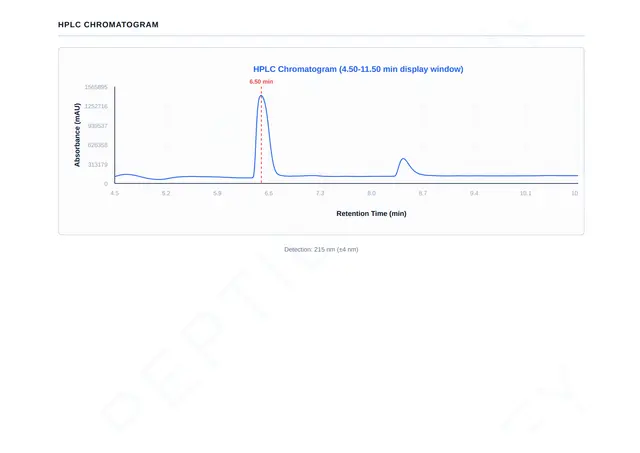The width and height of the screenshot is (640, 453).
Task: Click the 10.1 x-axis tick label
Action: pyautogui.click(x=526, y=193)
